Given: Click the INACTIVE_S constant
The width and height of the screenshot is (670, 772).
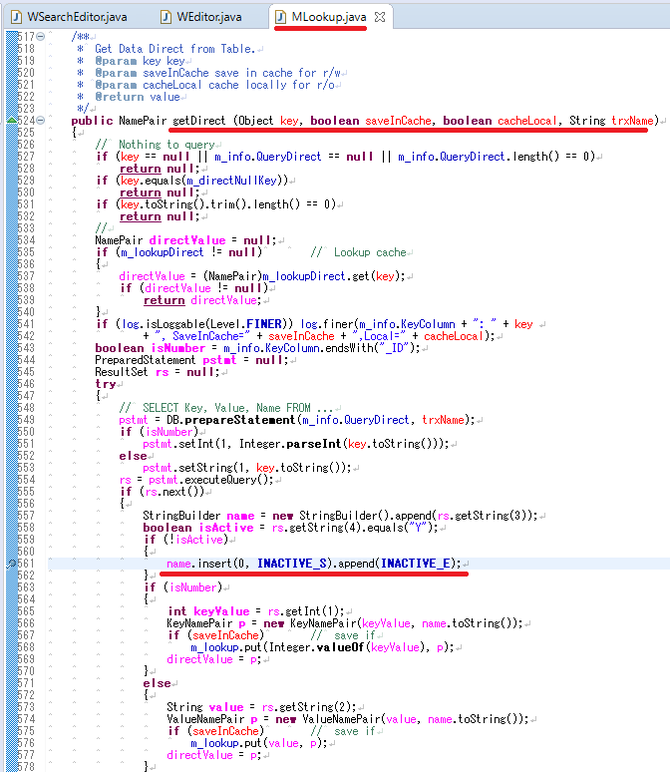Looking at the screenshot, I should point(291,563).
